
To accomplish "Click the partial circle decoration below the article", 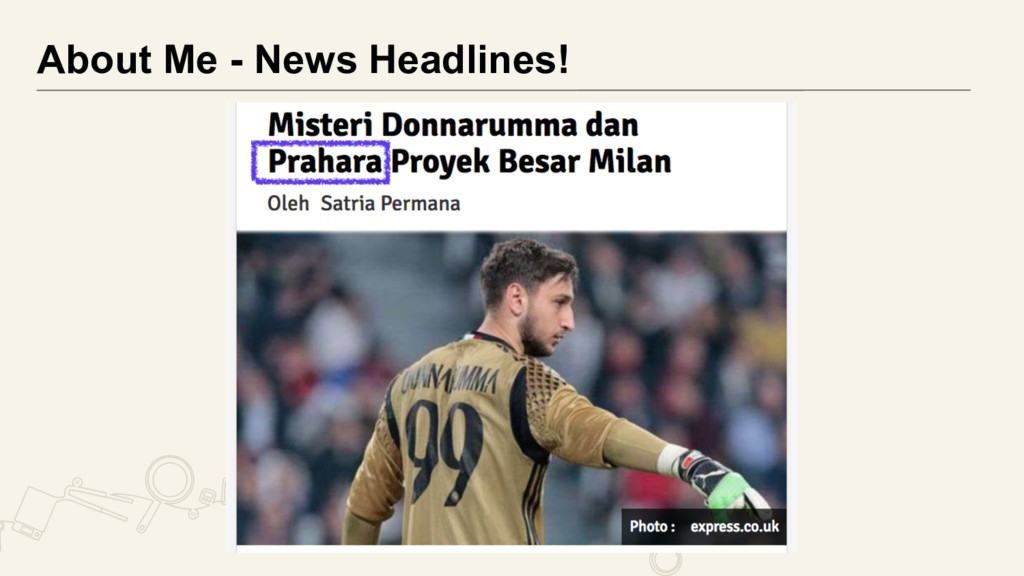I will tap(665, 564).
